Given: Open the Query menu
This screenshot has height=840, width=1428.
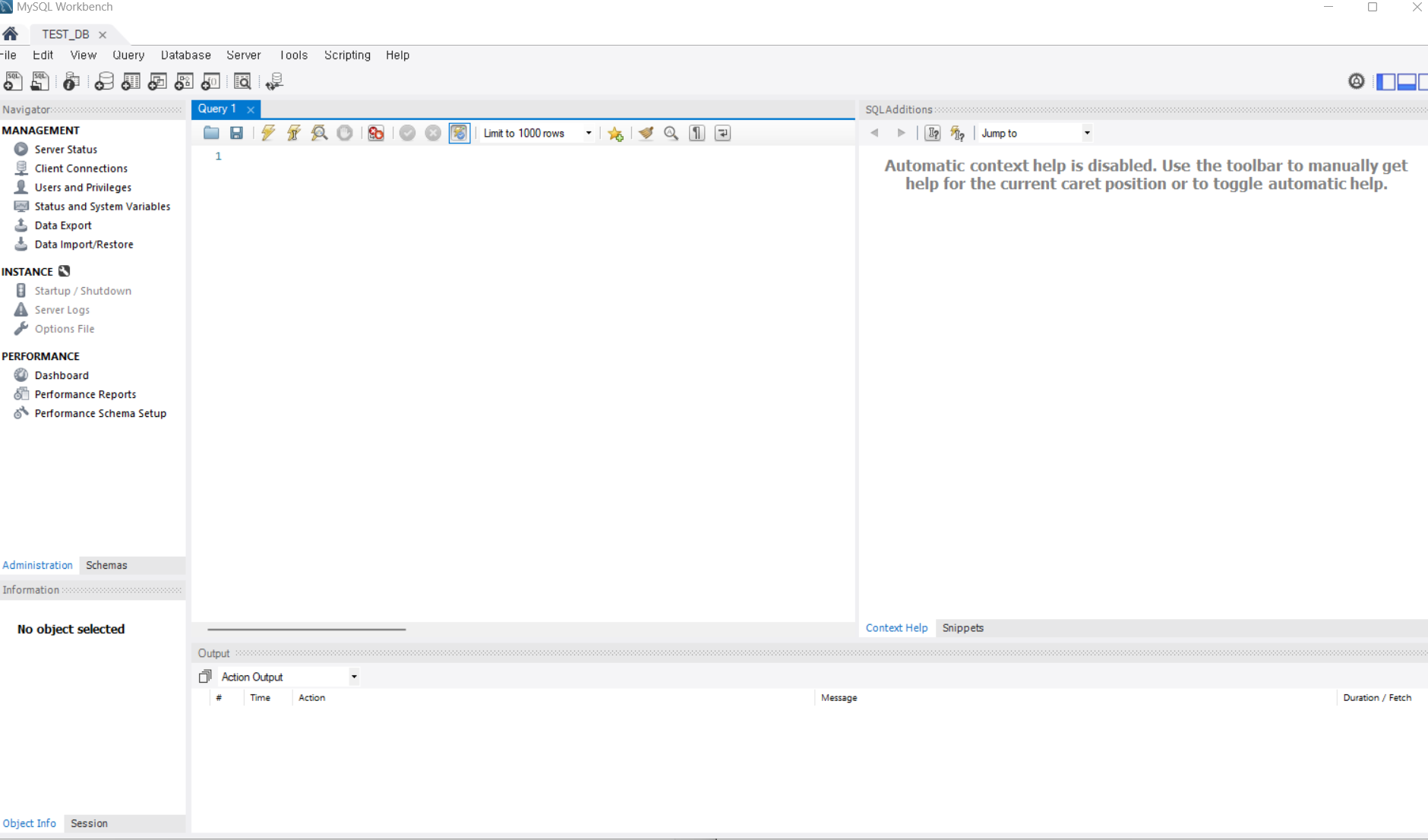Looking at the screenshot, I should [x=128, y=55].
